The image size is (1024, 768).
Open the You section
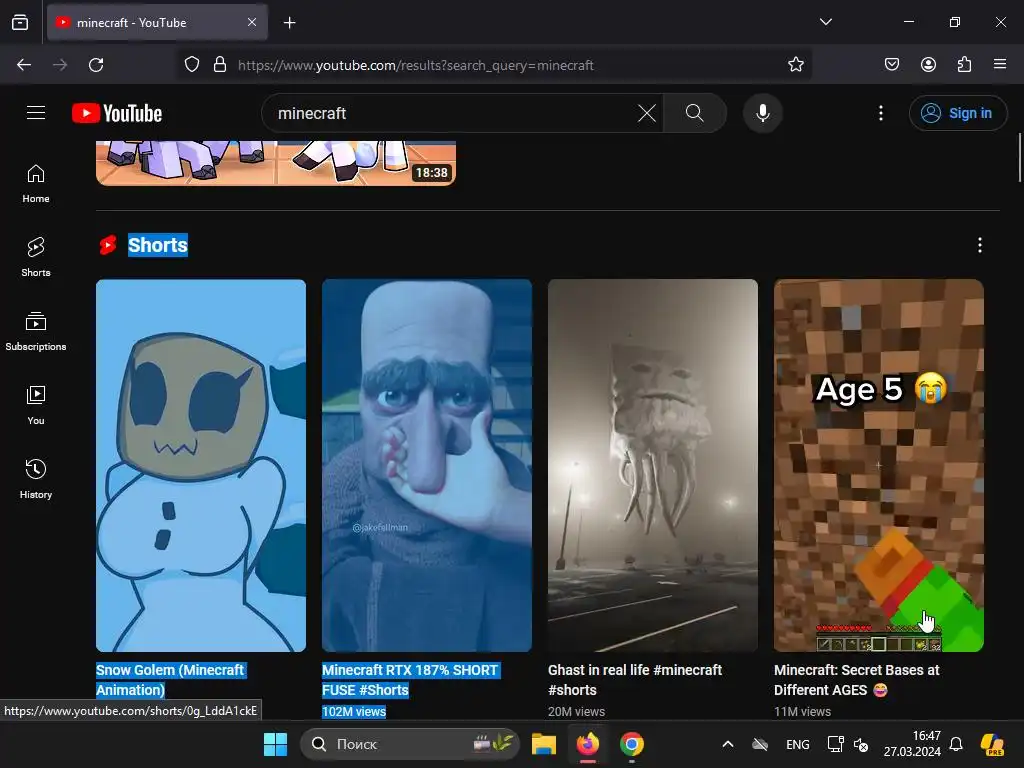pyautogui.click(x=36, y=406)
